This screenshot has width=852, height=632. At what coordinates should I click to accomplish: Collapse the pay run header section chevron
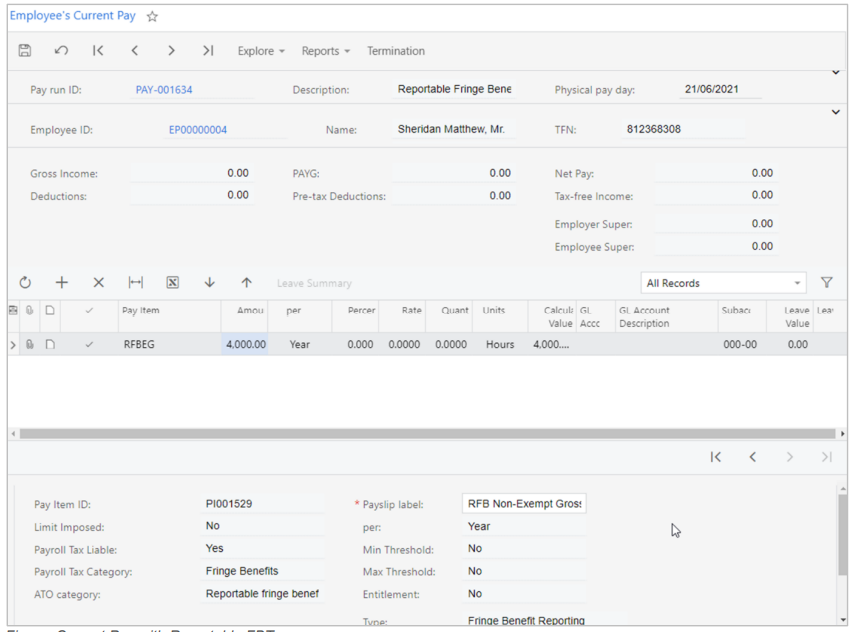(x=835, y=72)
